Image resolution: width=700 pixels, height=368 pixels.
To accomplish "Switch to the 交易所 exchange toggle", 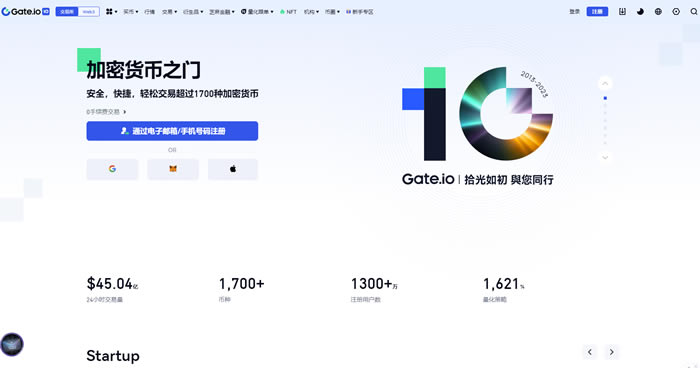I will click(x=67, y=12).
